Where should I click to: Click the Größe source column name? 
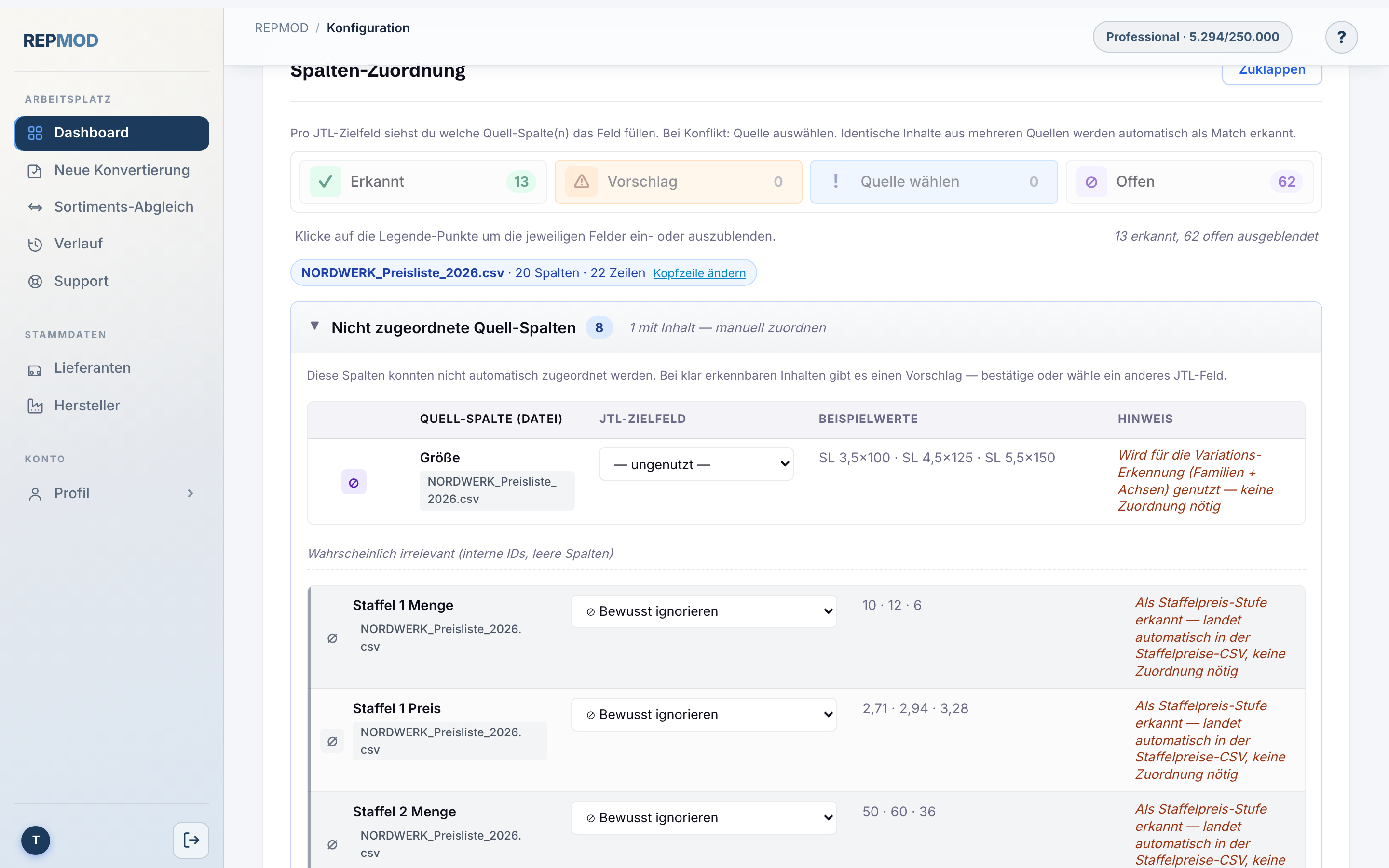coord(440,458)
